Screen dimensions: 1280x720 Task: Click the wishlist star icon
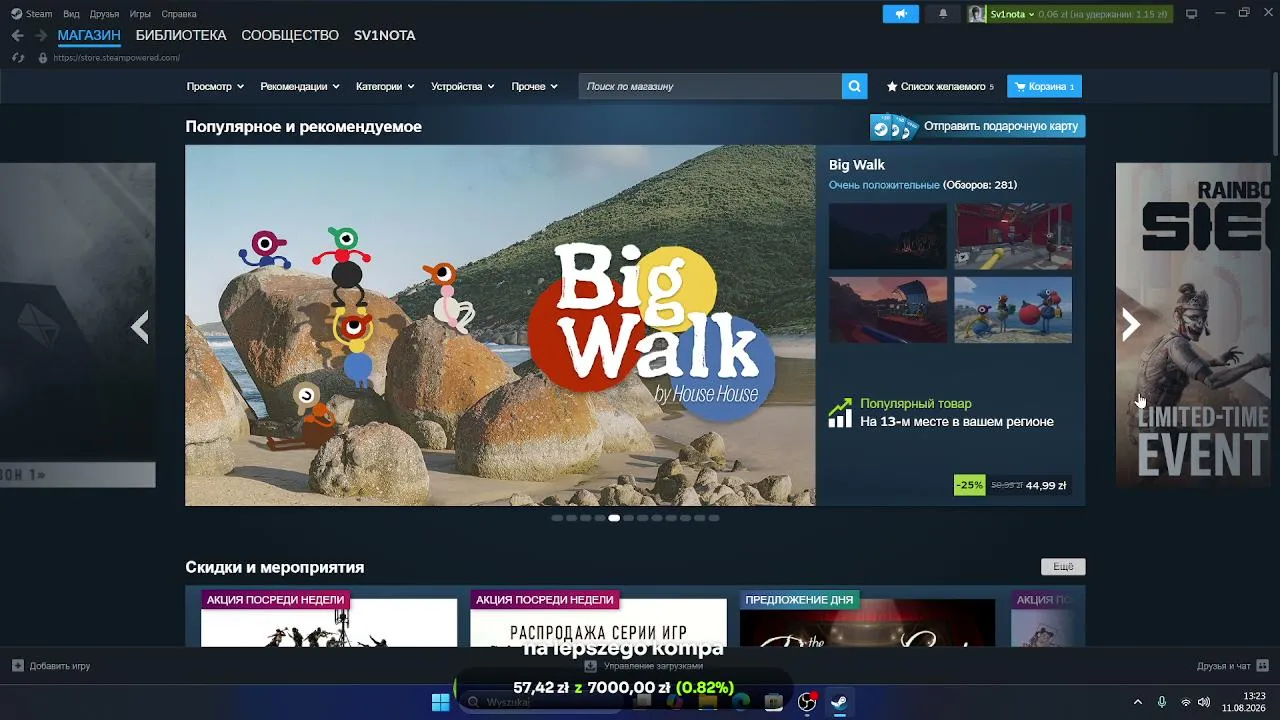point(892,87)
